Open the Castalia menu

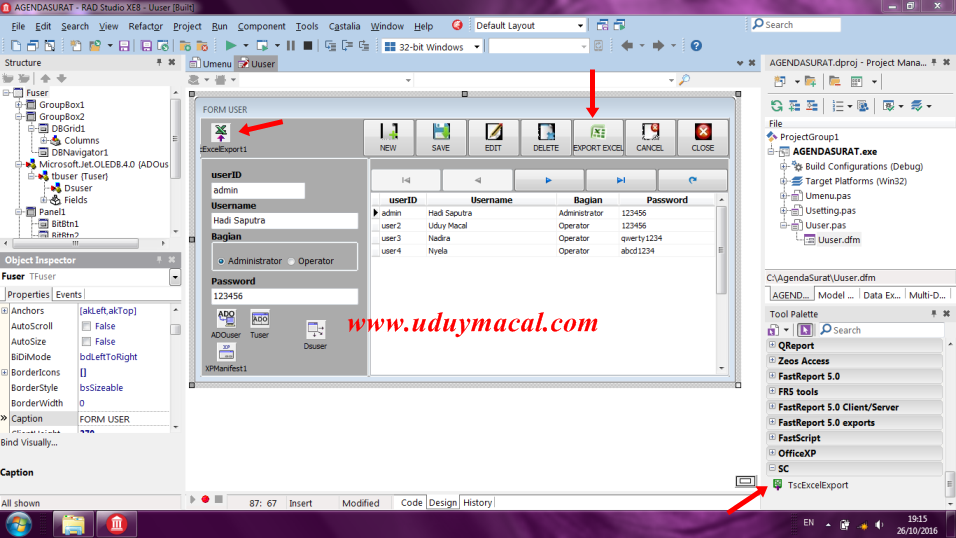point(344,26)
